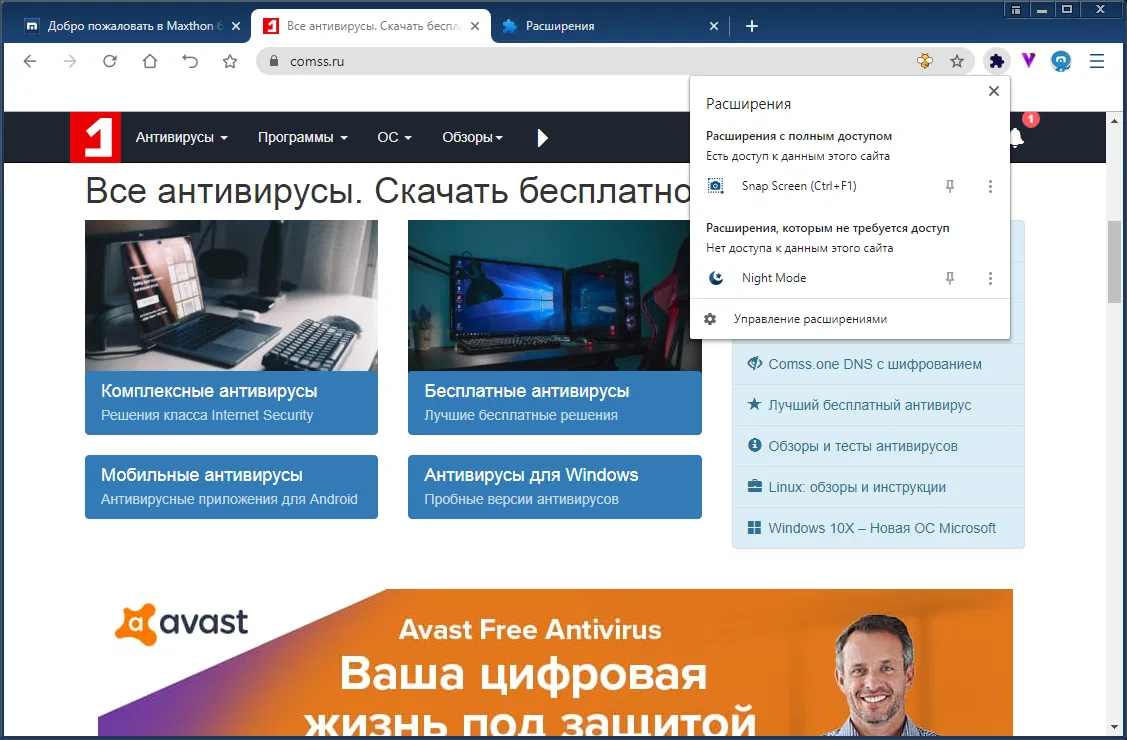Screen dimensions: 1127x740
Task: Open more options for Night Mode
Action: coord(990,278)
